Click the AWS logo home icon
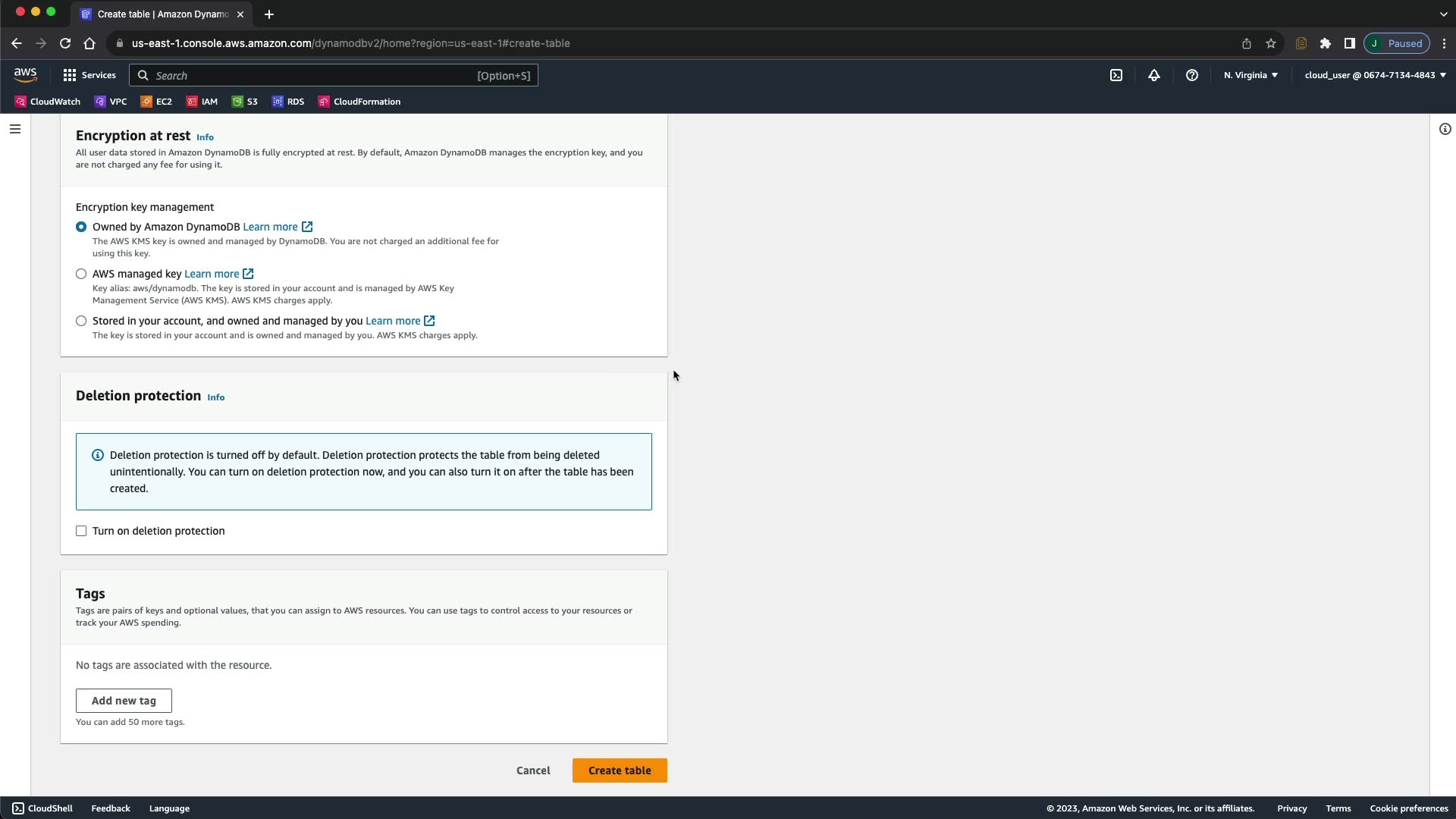1456x819 pixels. click(25, 75)
